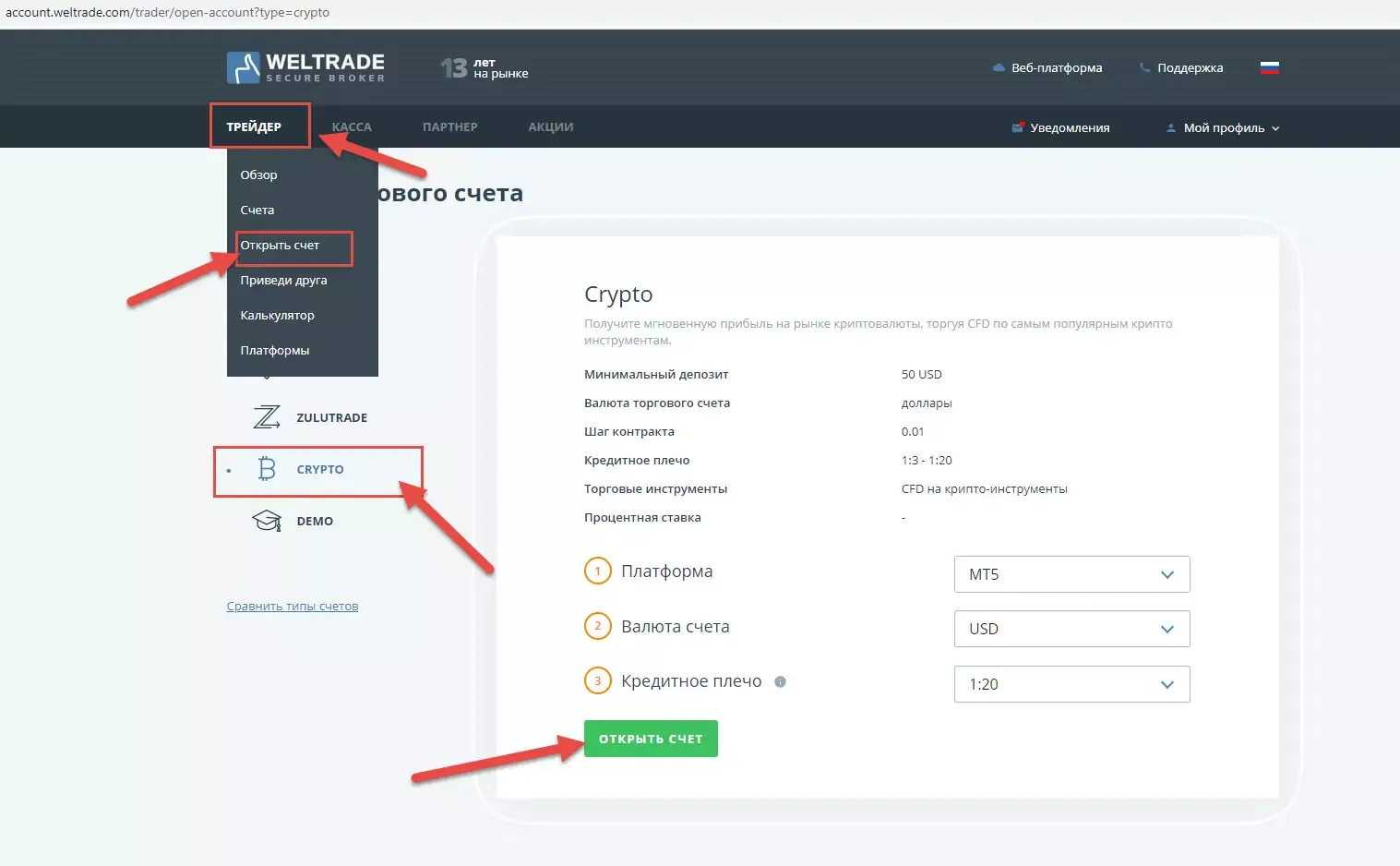This screenshot has width=1400, height=866.
Task: Open the Сравнить типы счетов link
Action: tap(293, 607)
